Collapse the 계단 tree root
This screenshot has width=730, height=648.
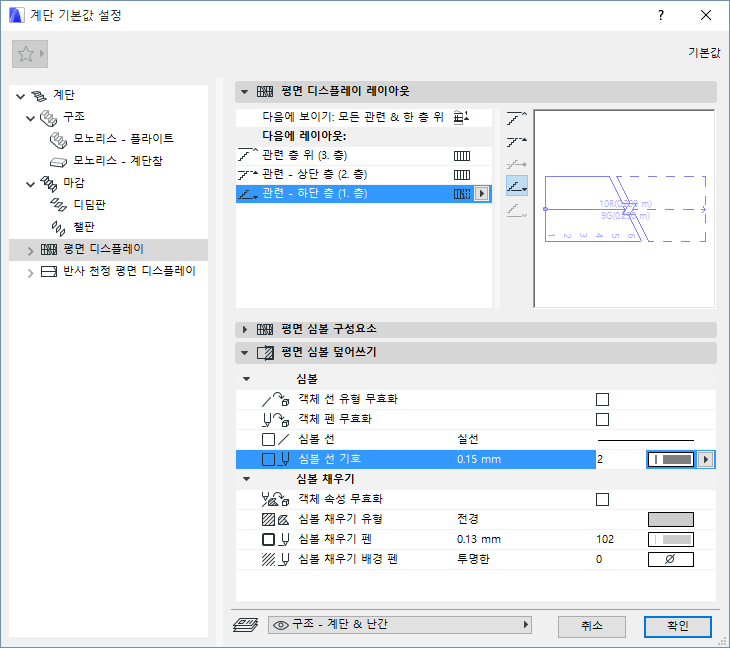(20, 96)
